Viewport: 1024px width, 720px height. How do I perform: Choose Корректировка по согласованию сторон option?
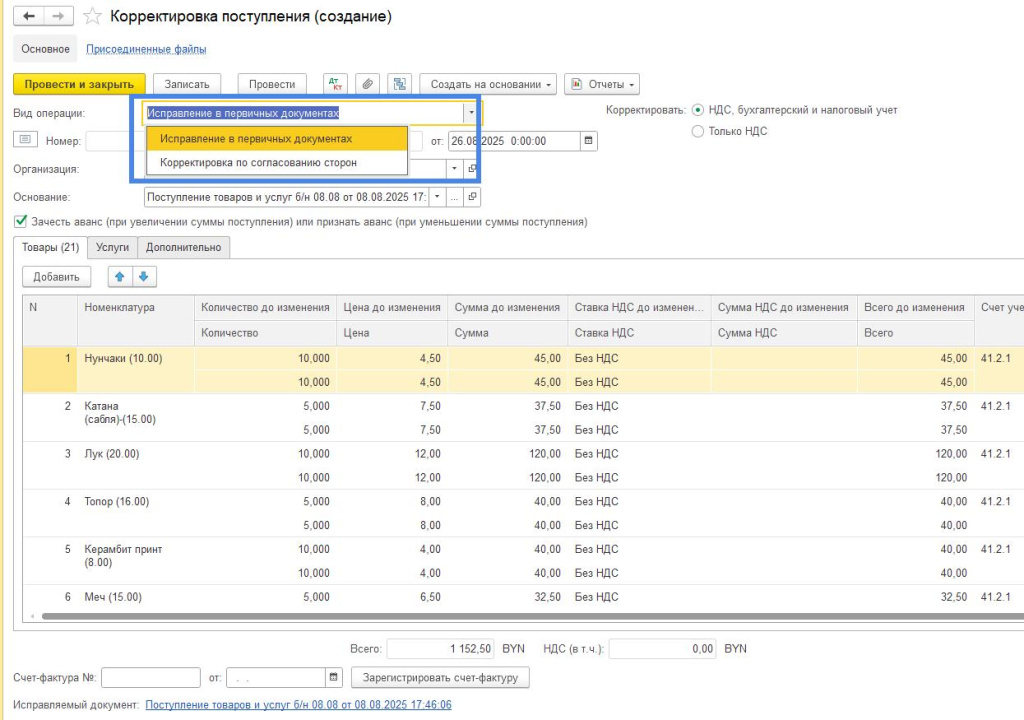coord(277,163)
